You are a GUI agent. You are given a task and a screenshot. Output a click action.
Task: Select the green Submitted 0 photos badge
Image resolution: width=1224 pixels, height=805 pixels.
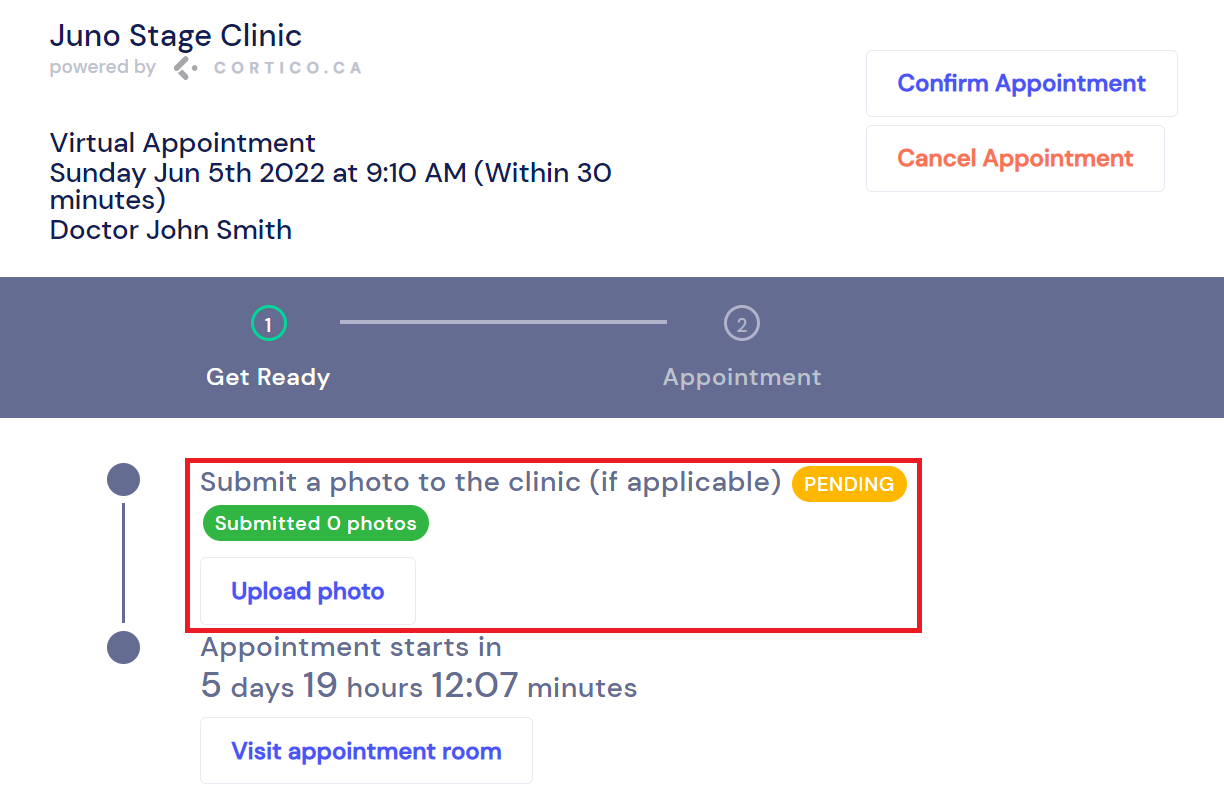(315, 523)
